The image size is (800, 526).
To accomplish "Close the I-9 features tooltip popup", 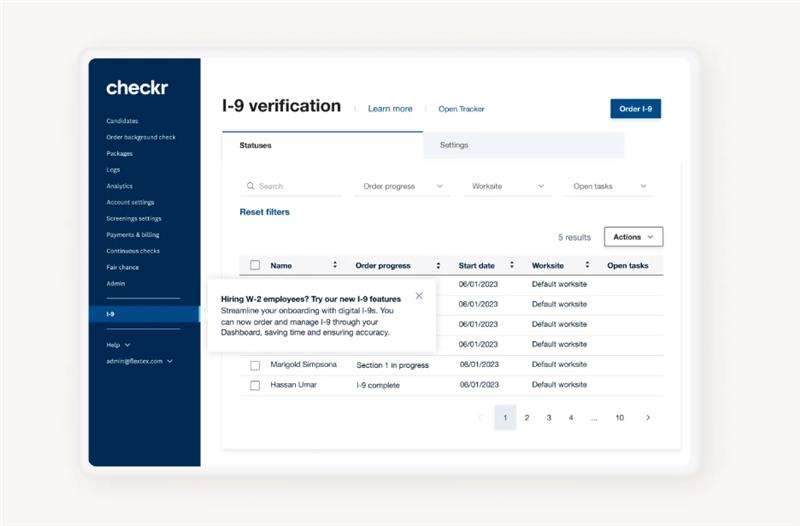I will click(x=419, y=296).
